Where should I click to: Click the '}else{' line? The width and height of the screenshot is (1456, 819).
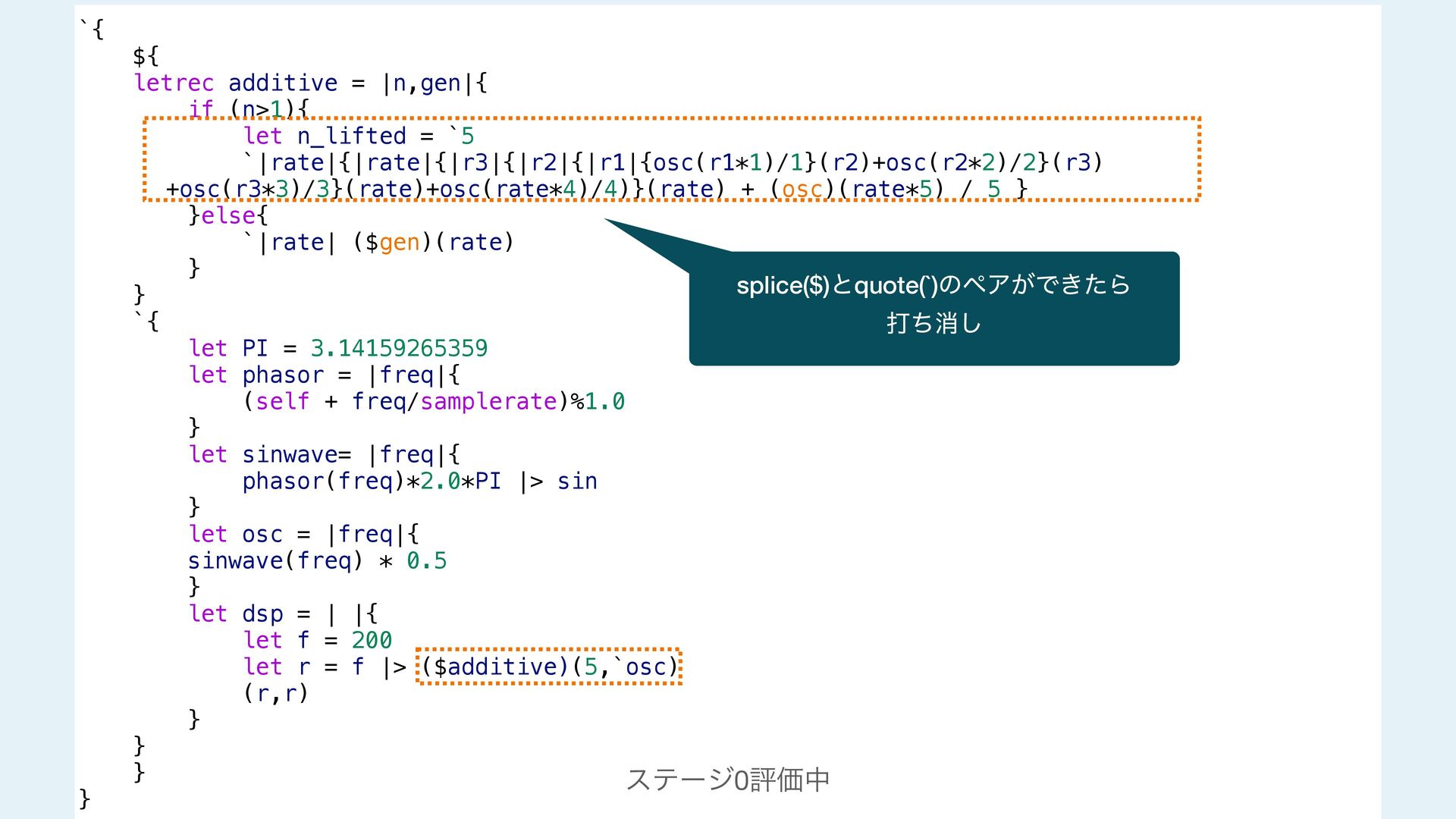[228, 215]
